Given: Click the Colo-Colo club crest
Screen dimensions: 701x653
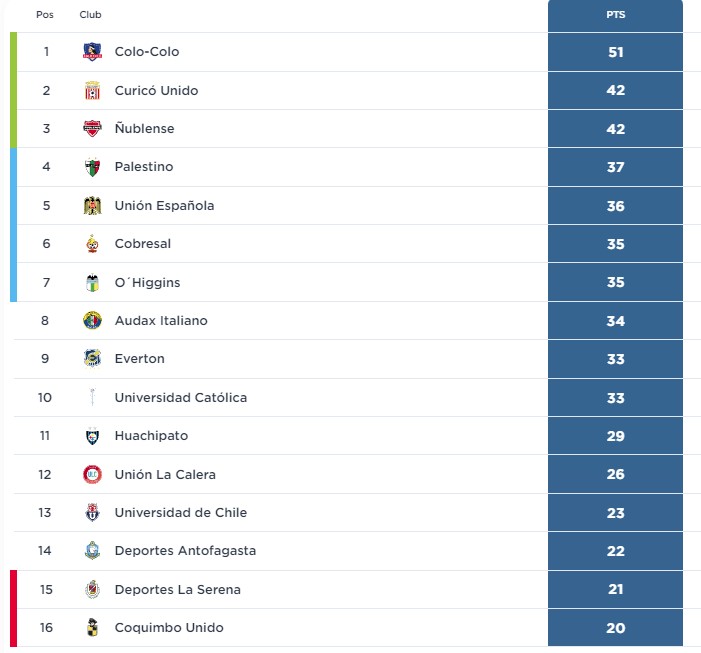Looking at the screenshot, I should pos(93,52).
